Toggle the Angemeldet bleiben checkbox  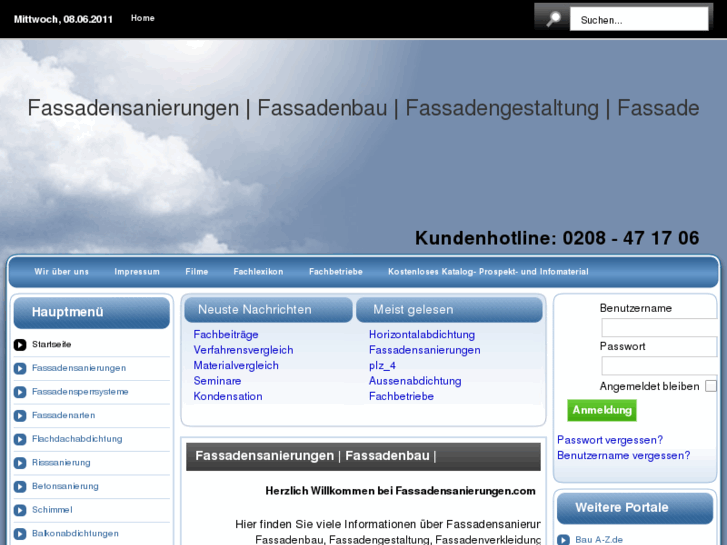click(711, 386)
